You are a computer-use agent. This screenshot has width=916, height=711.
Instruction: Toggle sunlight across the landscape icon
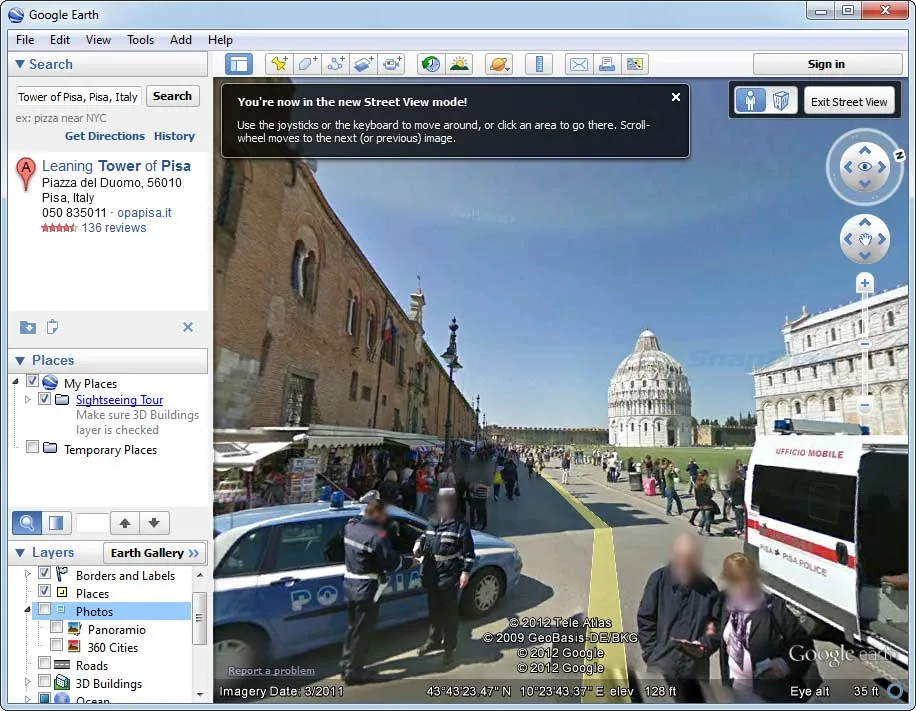pyautogui.click(x=459, y=64)
